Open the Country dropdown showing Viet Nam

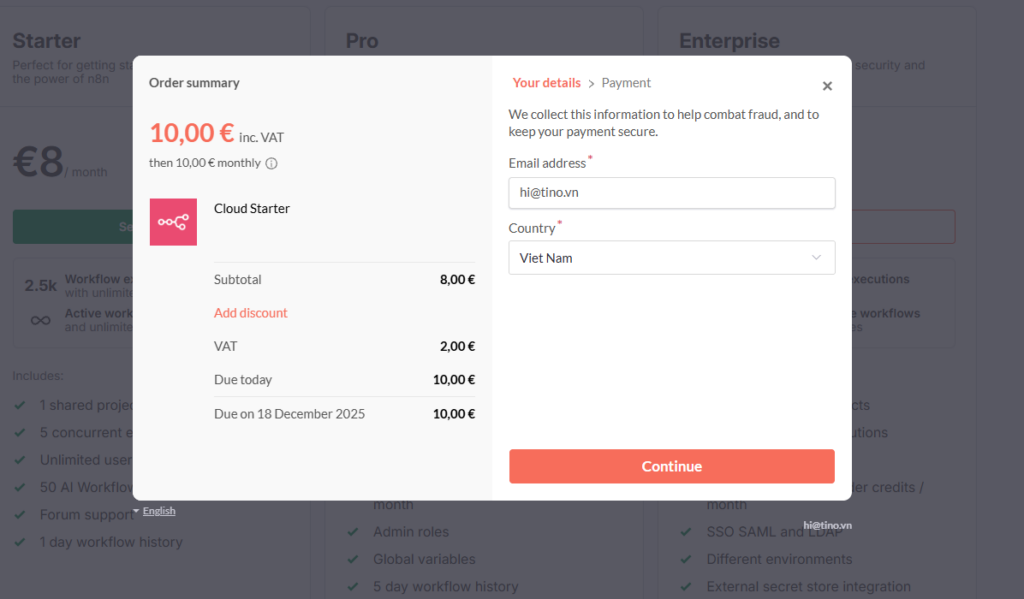(x=671, y=258)
